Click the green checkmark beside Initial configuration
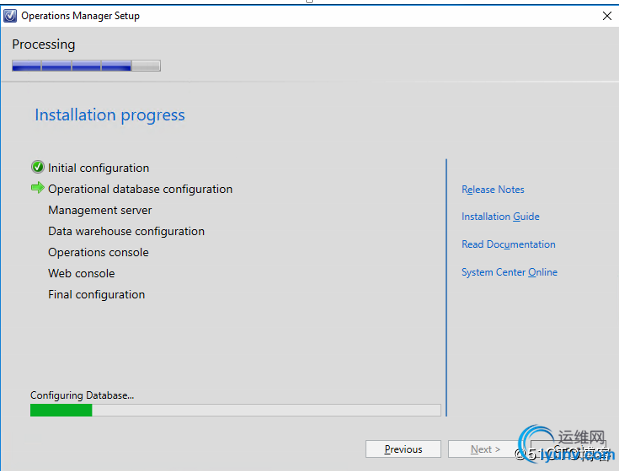The image size is (621, 471). [x=38, y=167]
